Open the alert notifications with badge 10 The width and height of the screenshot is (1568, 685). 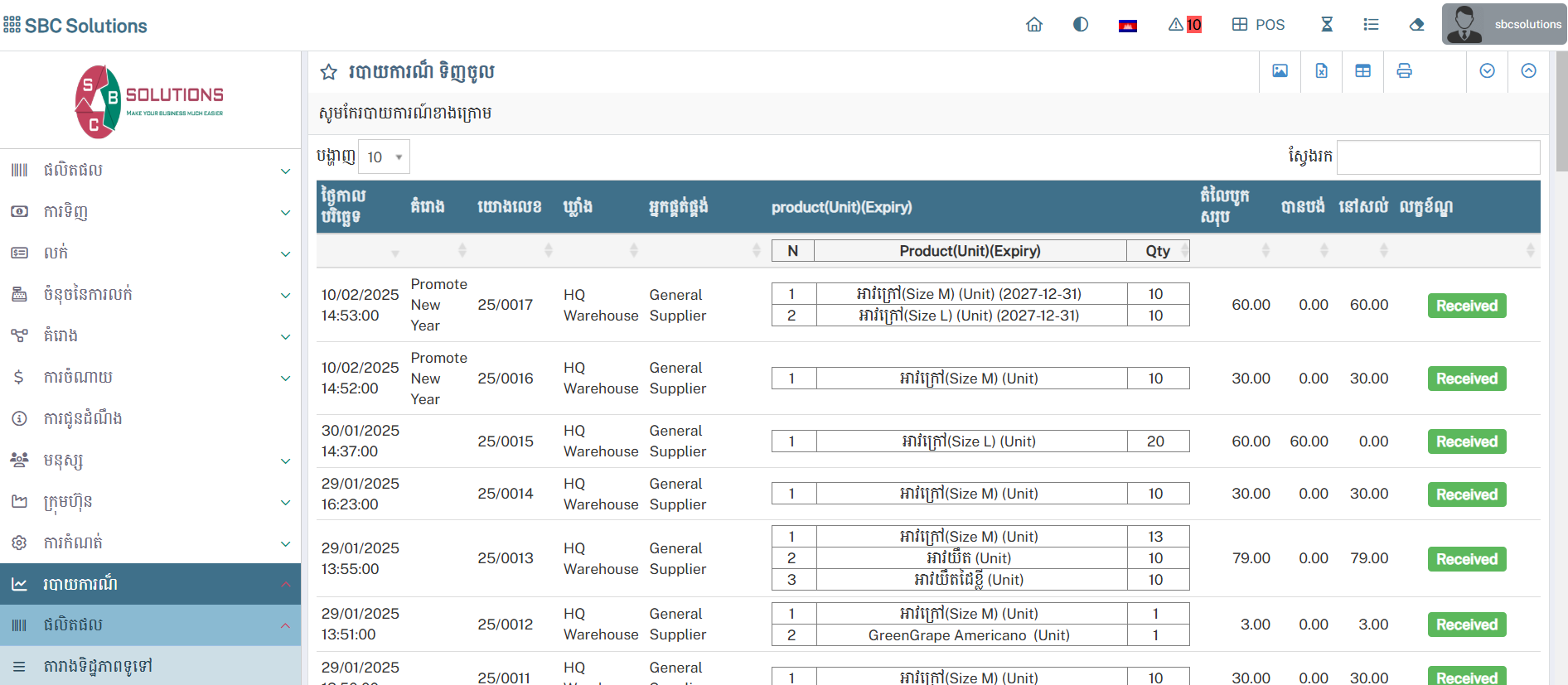click(x=1184, y=25)
